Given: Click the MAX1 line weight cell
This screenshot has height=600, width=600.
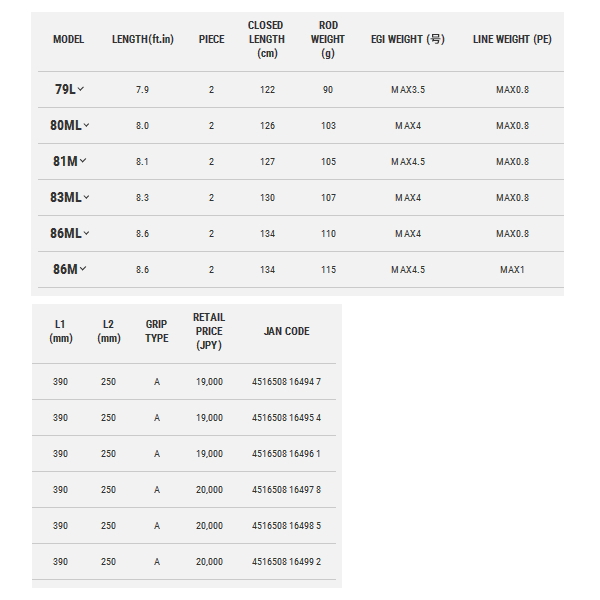Looking at the screenshot, I should (512, 269).
